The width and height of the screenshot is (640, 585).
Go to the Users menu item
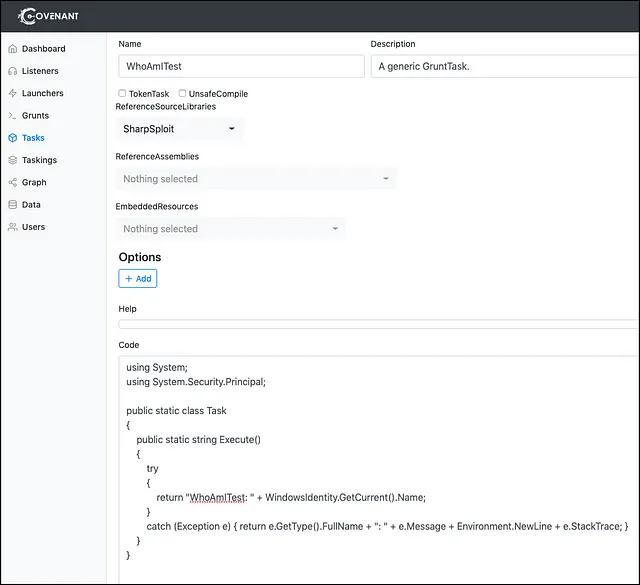33,227
